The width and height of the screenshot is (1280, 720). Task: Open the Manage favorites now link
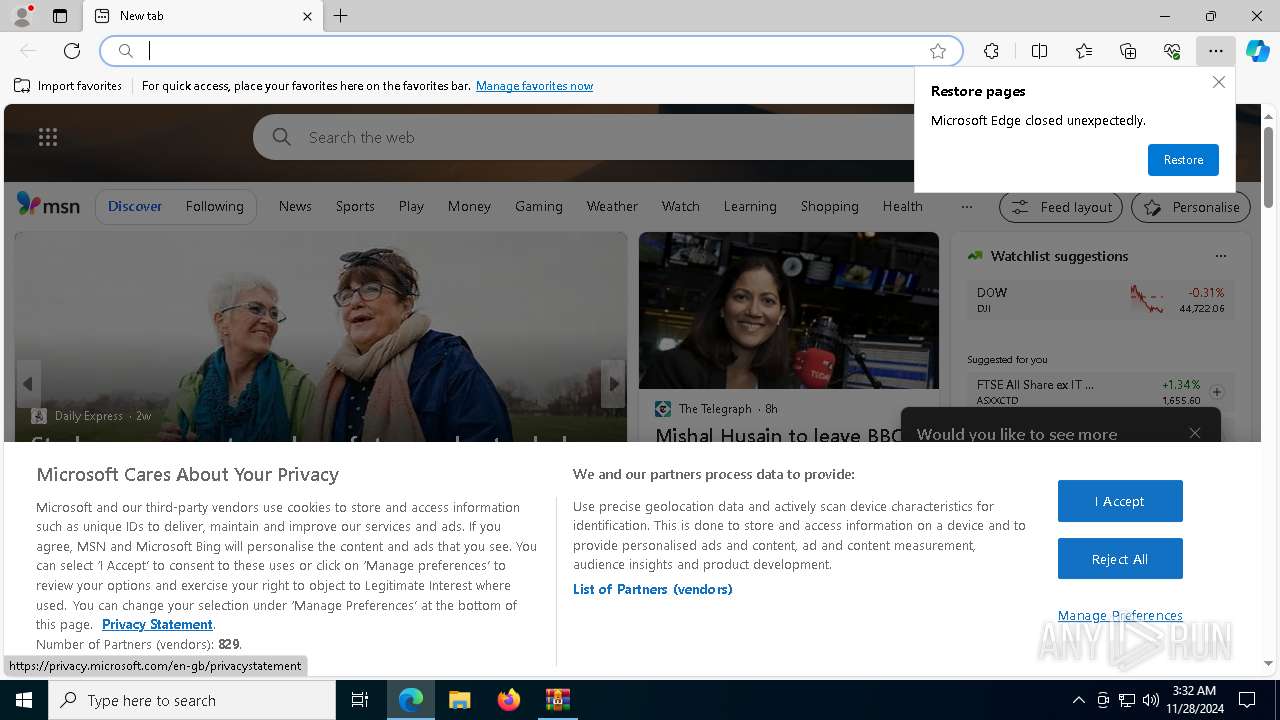coord(534,86)
